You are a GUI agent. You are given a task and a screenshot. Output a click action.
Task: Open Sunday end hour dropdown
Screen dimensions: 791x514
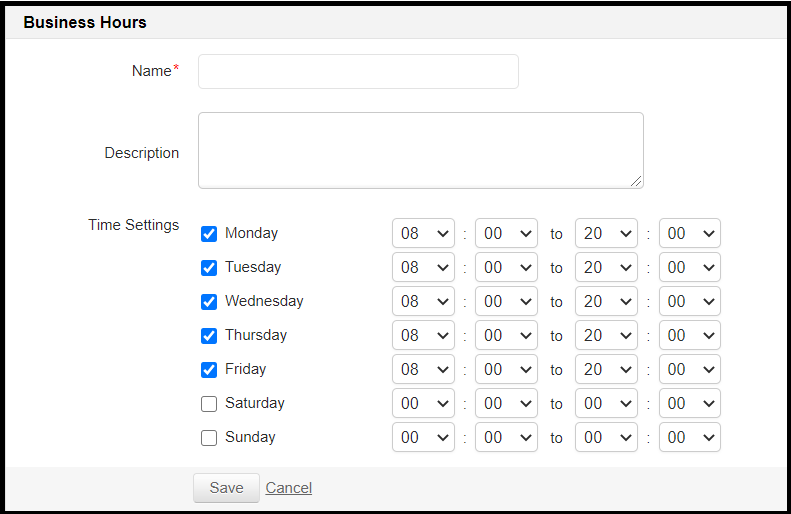click(x=606, y=438)
